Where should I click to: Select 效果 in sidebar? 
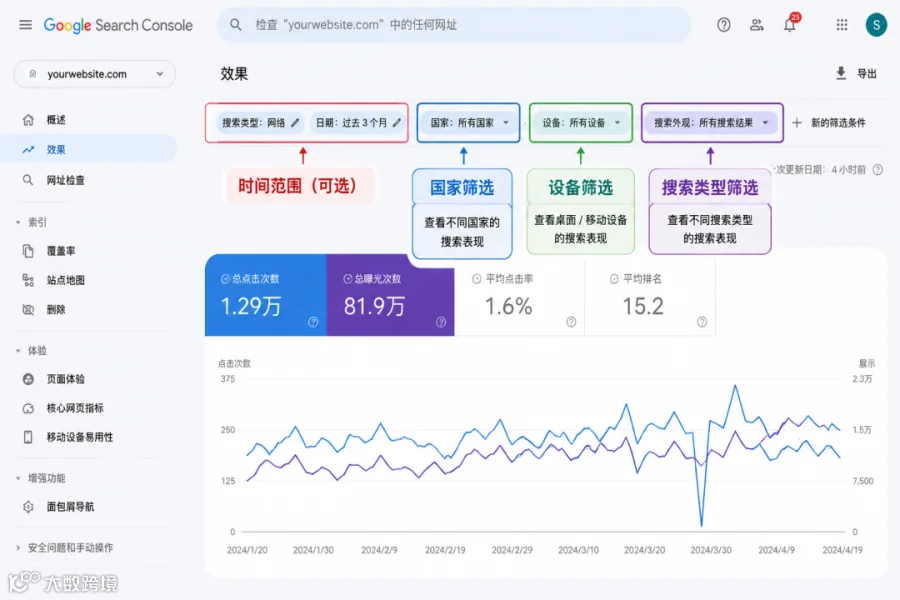point(89,149)
